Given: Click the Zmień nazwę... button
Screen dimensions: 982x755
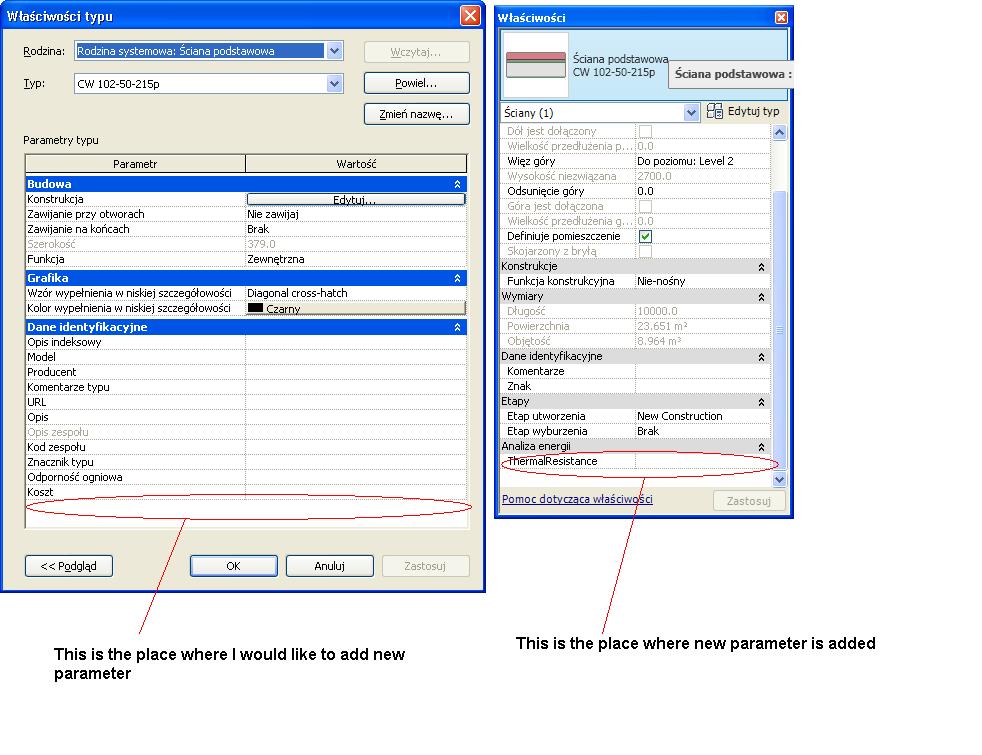Looking at the screenshot, I should [416, 114].
